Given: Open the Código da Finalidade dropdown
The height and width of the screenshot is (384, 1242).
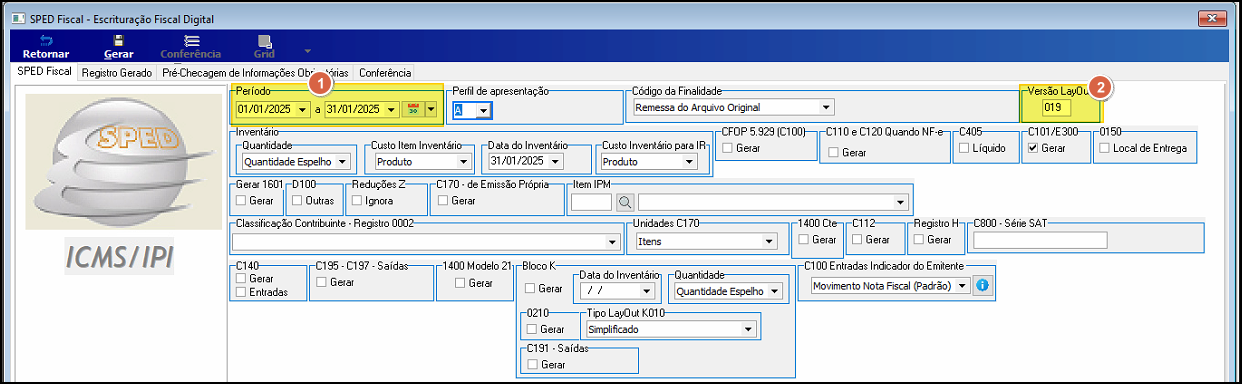Looking at the screenshot, I should [826, 106].
